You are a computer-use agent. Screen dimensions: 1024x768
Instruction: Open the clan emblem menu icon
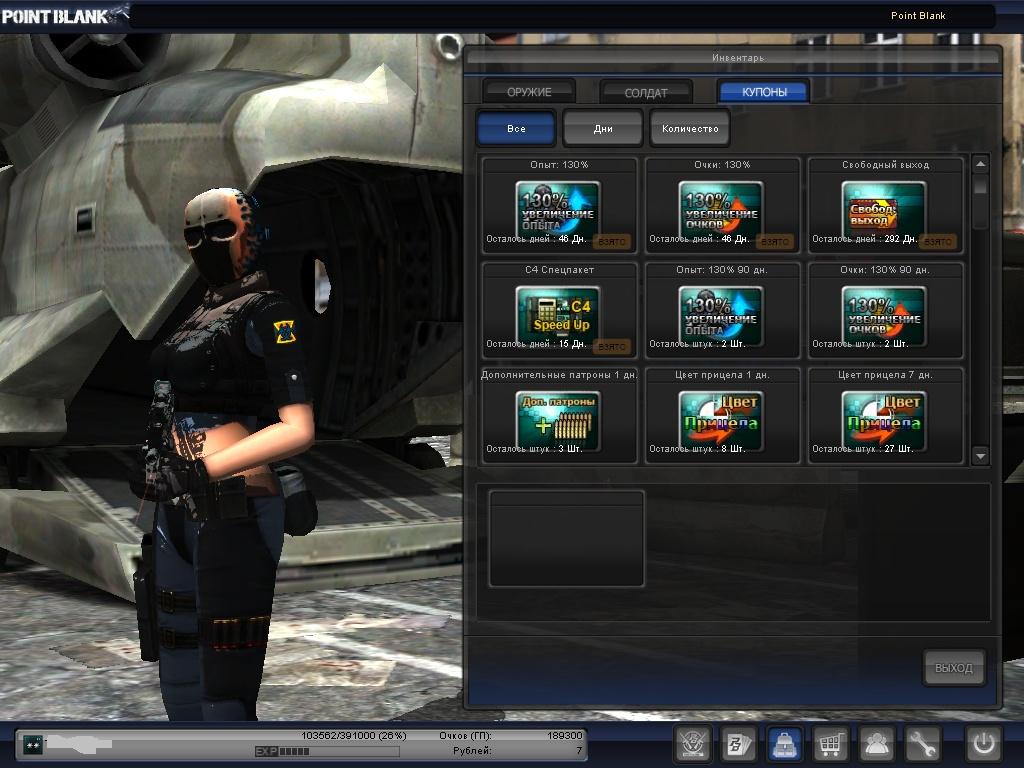tap(691, 744)
